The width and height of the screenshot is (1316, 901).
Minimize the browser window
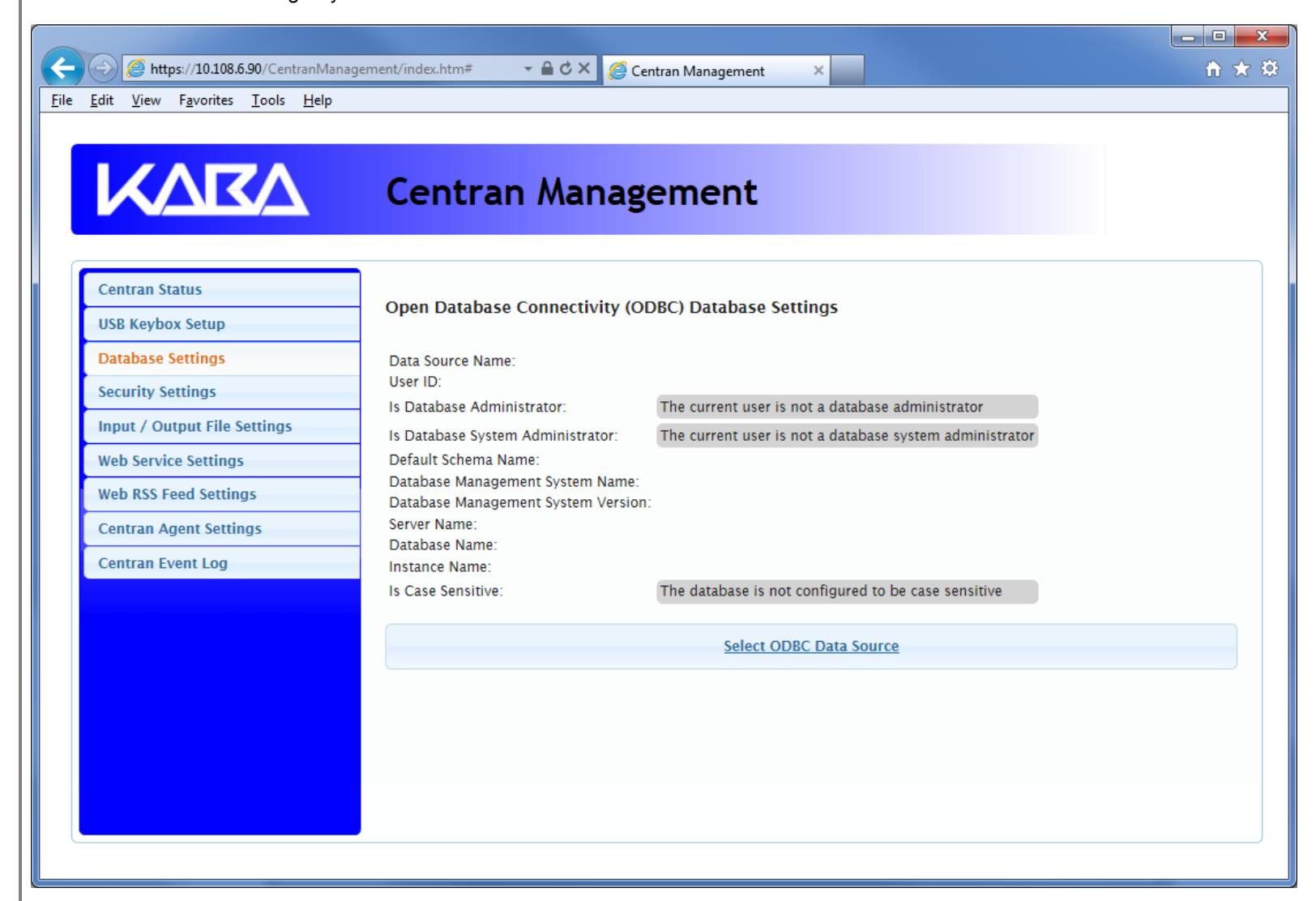1188,38
